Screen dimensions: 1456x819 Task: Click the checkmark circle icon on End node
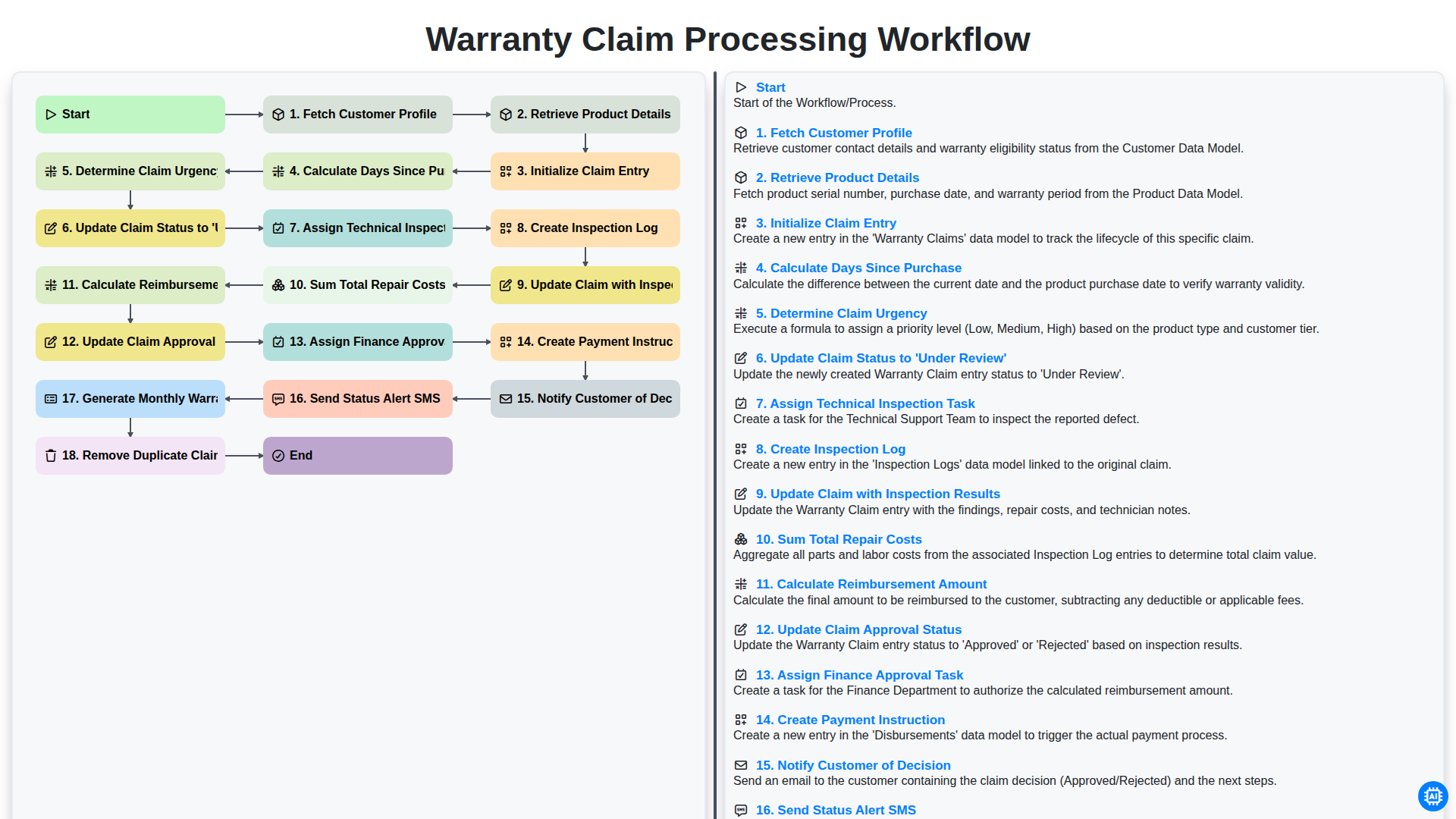[x=278, y=456]
